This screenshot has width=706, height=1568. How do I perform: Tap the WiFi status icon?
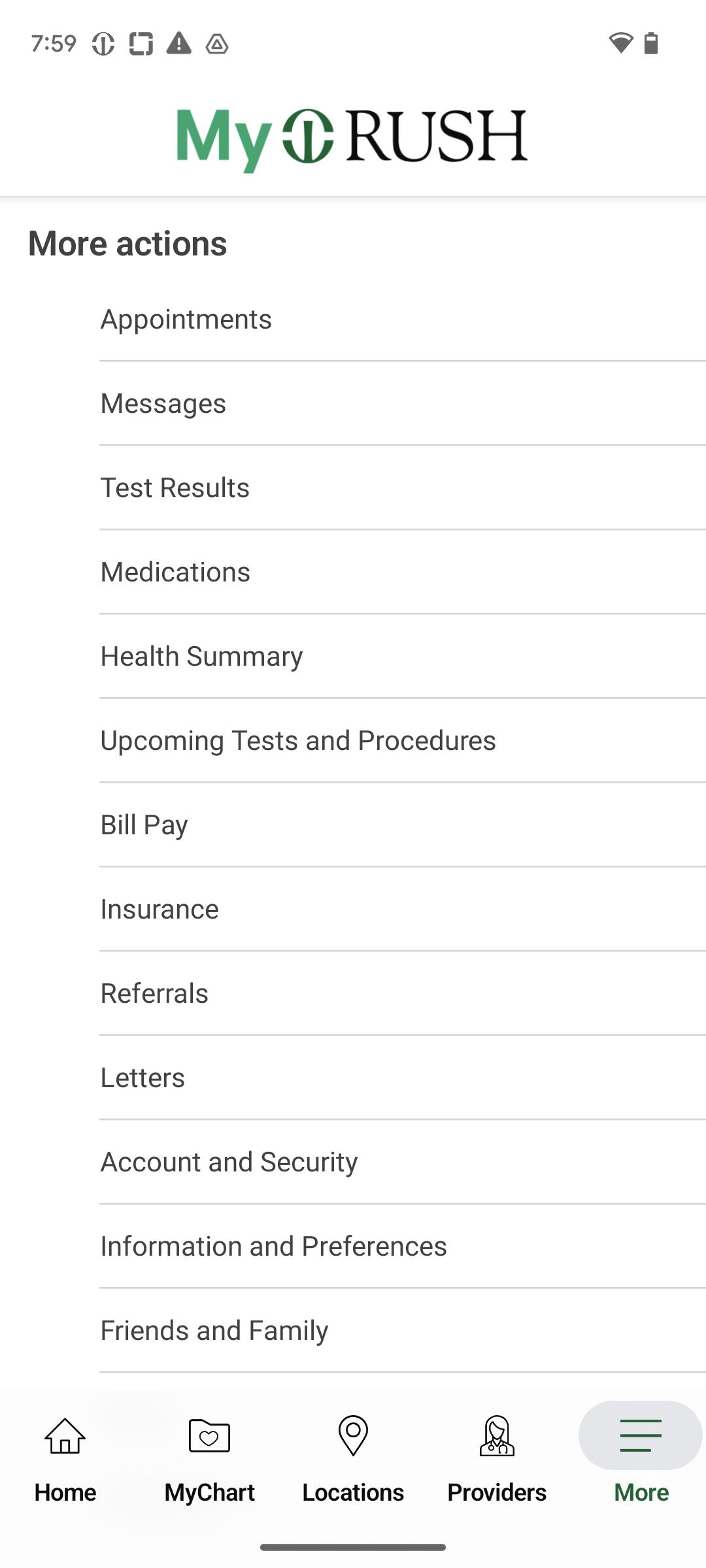pyautogui.click(x=620, y=43)
